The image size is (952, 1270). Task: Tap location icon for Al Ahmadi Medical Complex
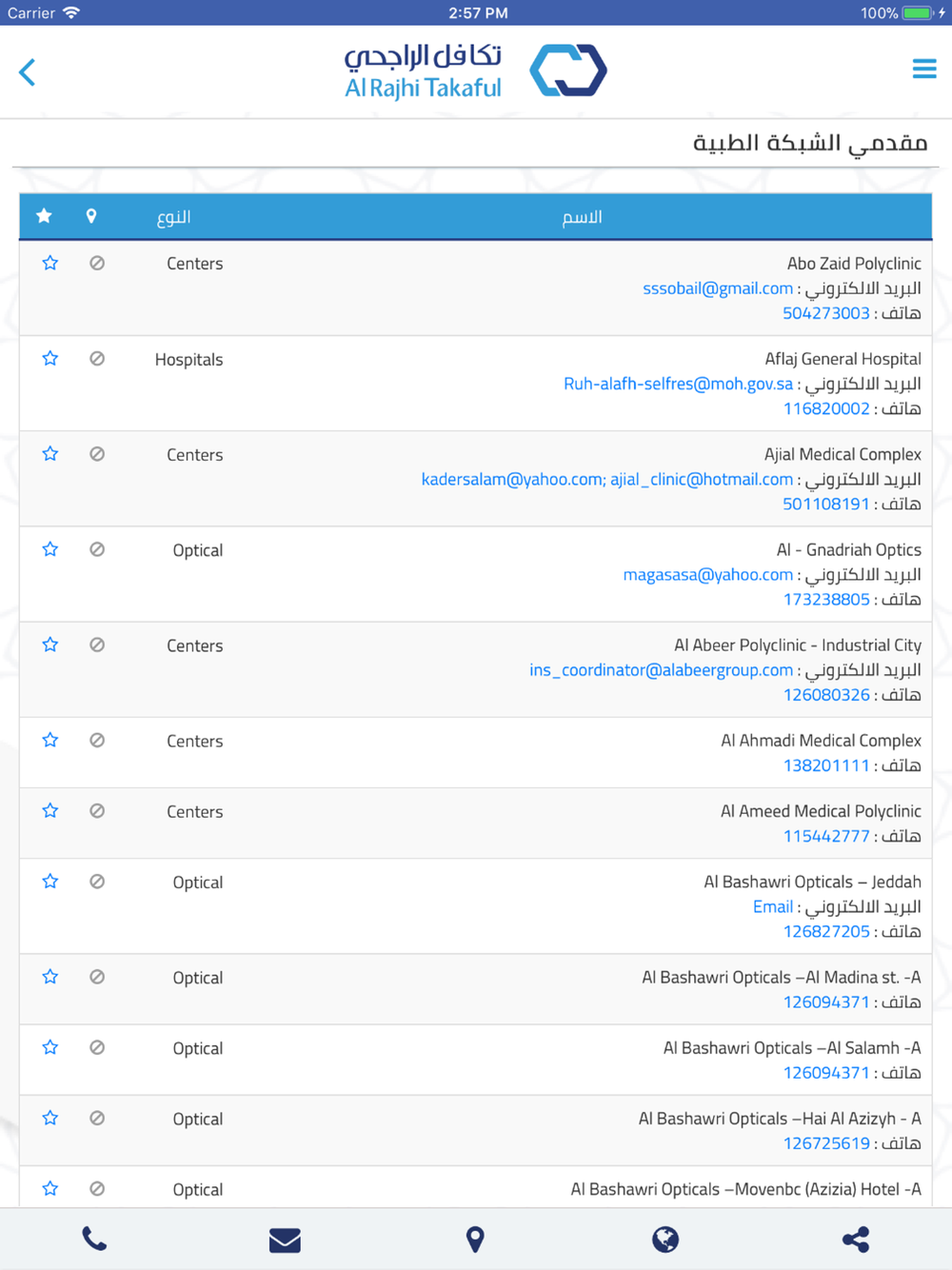97,739
